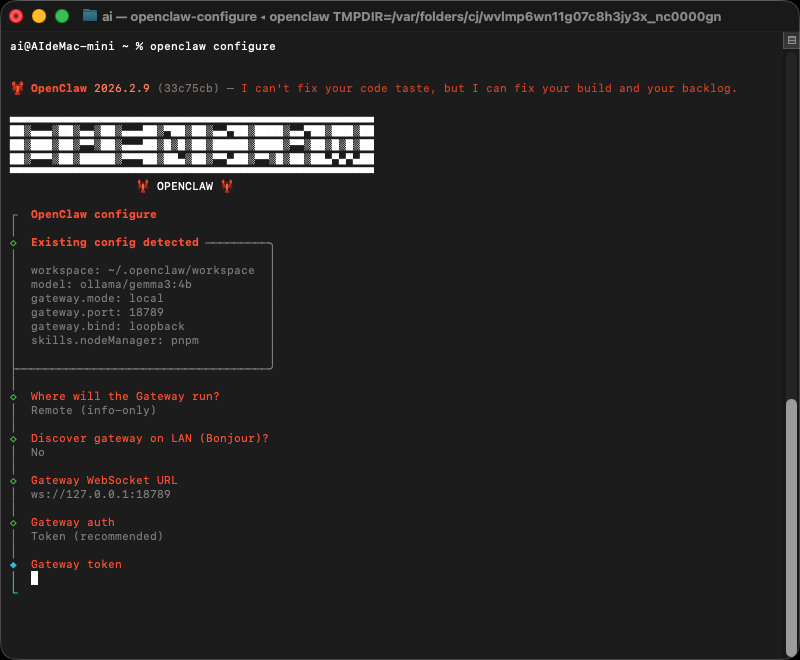Click the green diamond beside Gateway auth
The height and width of the screenshot is (660, 800).
click(13, 523)
